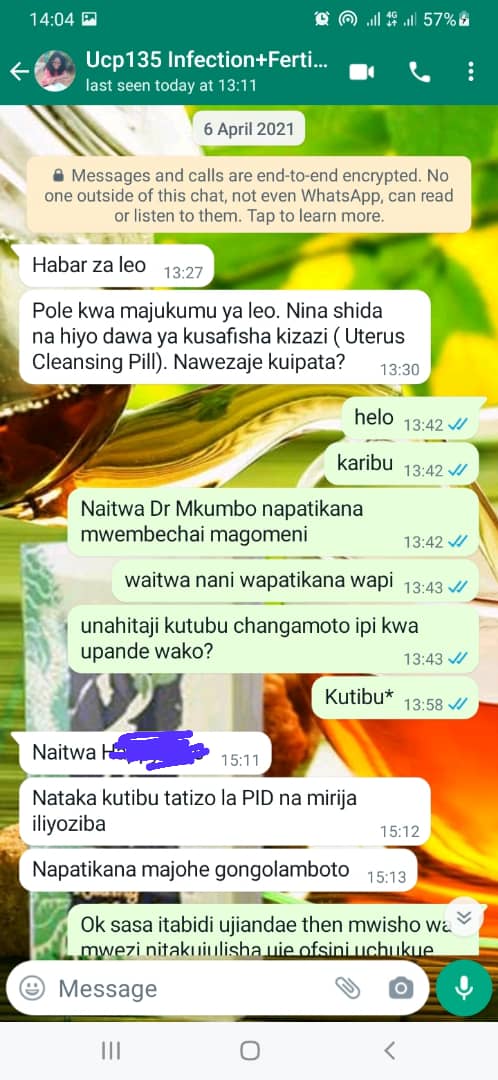This screenshot has width=498, height=1080.
Task: Tap the back arrow to leave chat
Action: click(x=19, y=71)
